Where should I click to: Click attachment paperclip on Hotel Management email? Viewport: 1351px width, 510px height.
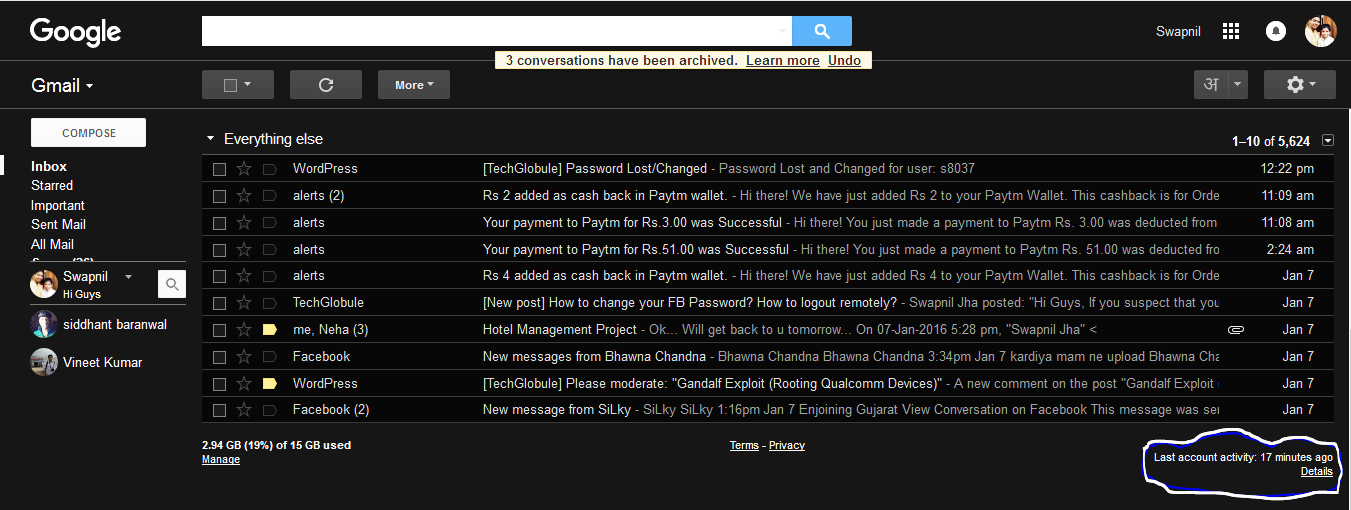pos(1236,330)
